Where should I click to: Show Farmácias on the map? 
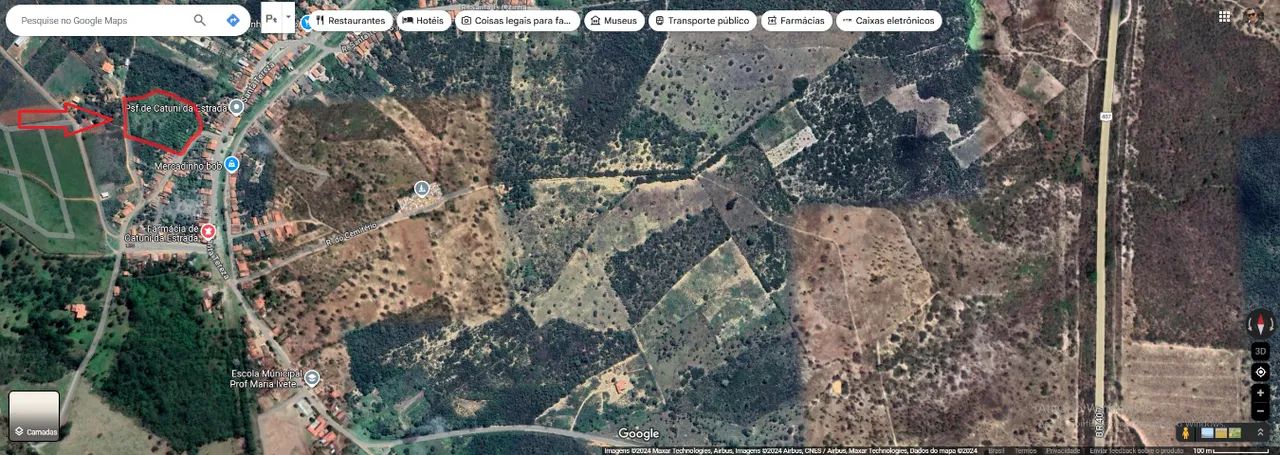[795, 20]
